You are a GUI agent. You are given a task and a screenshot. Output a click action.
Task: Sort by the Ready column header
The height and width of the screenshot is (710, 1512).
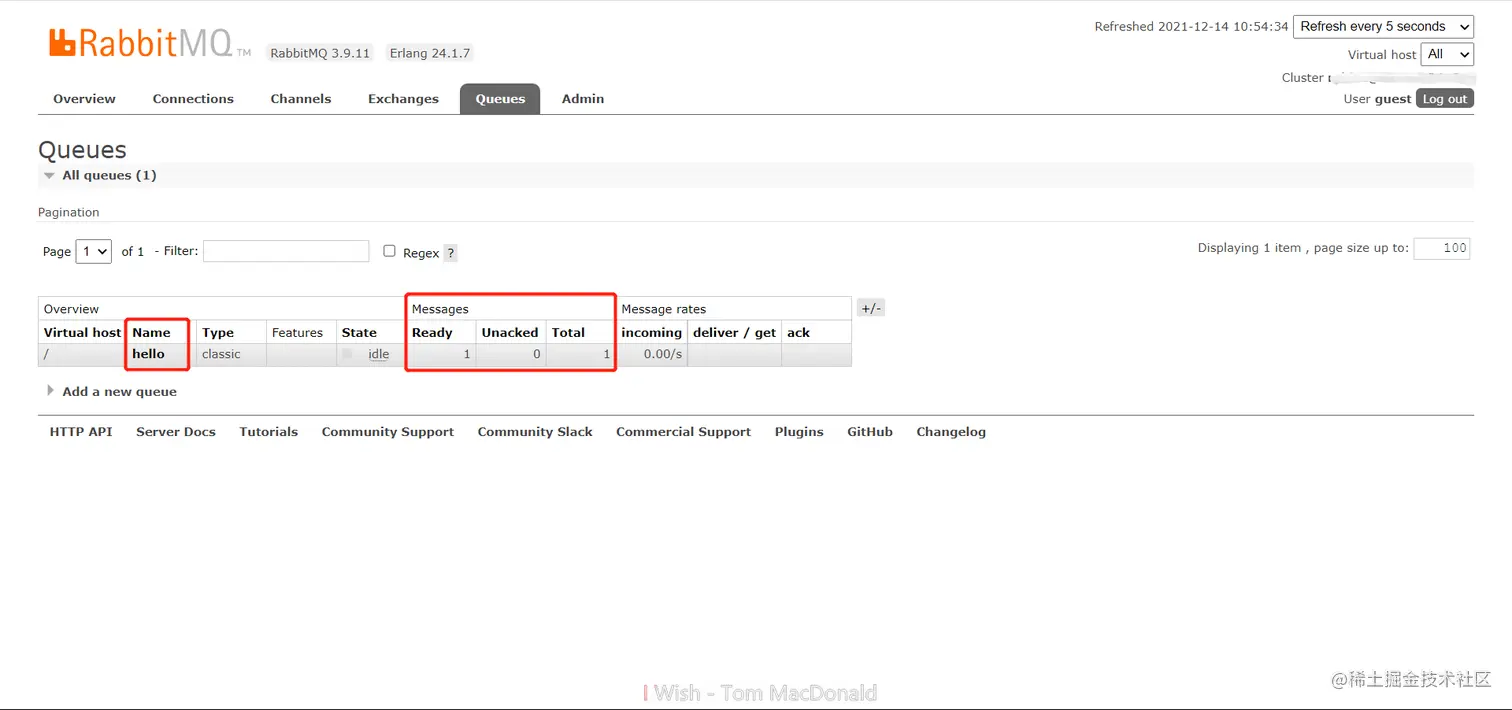pyautogui.click(x=432, y=332)
